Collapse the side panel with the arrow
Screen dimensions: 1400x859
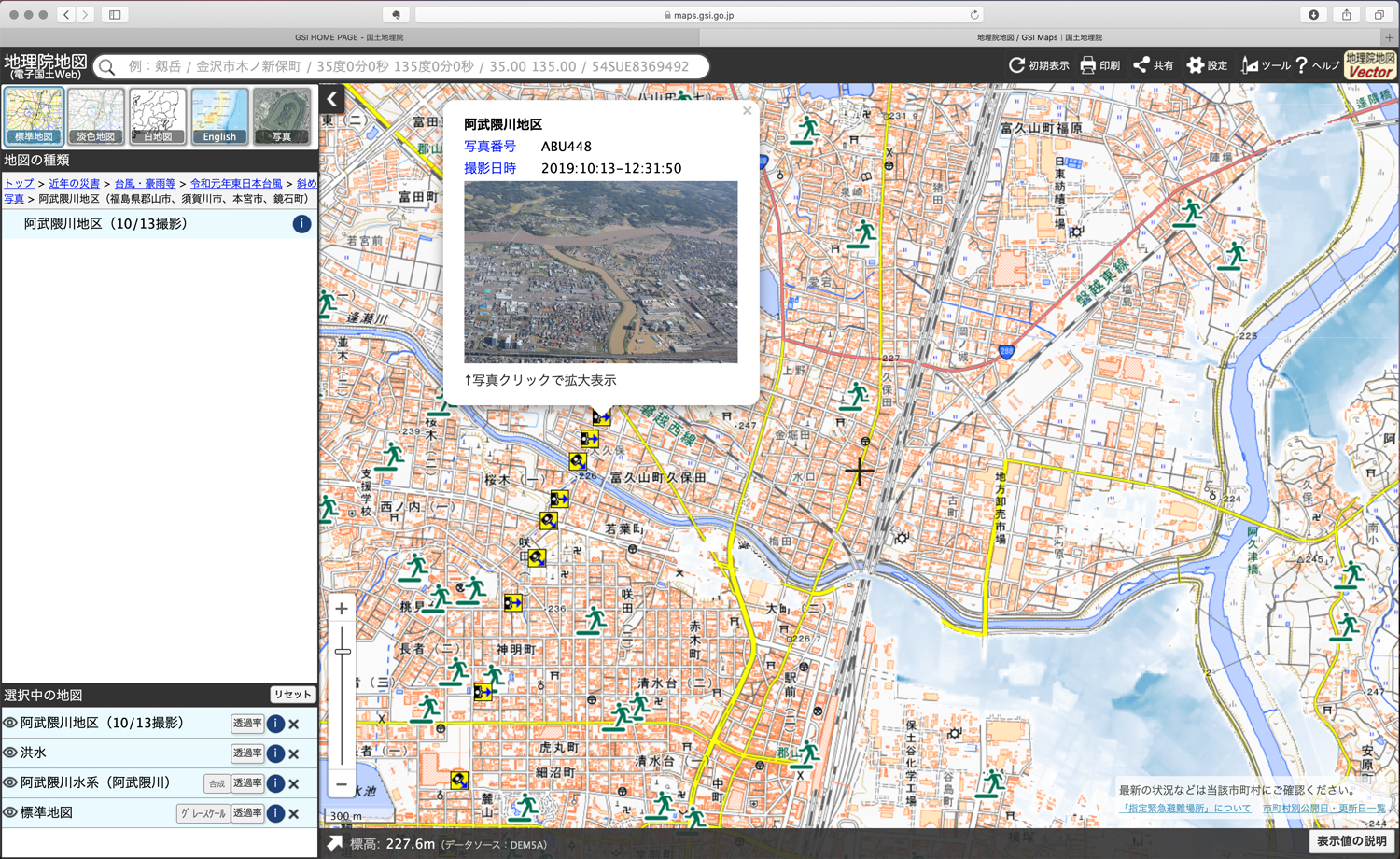[x=332, y=99]
